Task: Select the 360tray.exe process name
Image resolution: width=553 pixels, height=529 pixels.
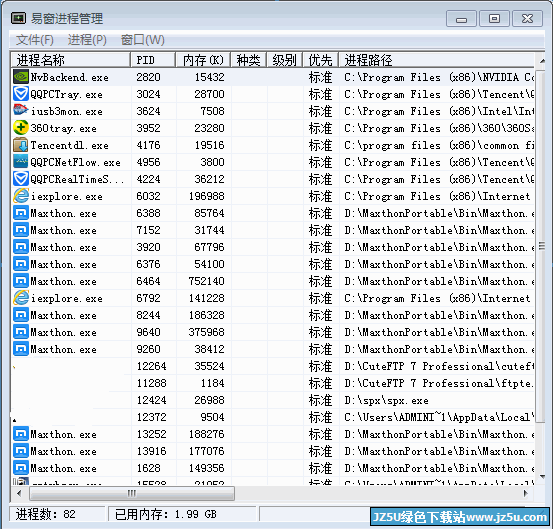Action: (x=63, y=128)
